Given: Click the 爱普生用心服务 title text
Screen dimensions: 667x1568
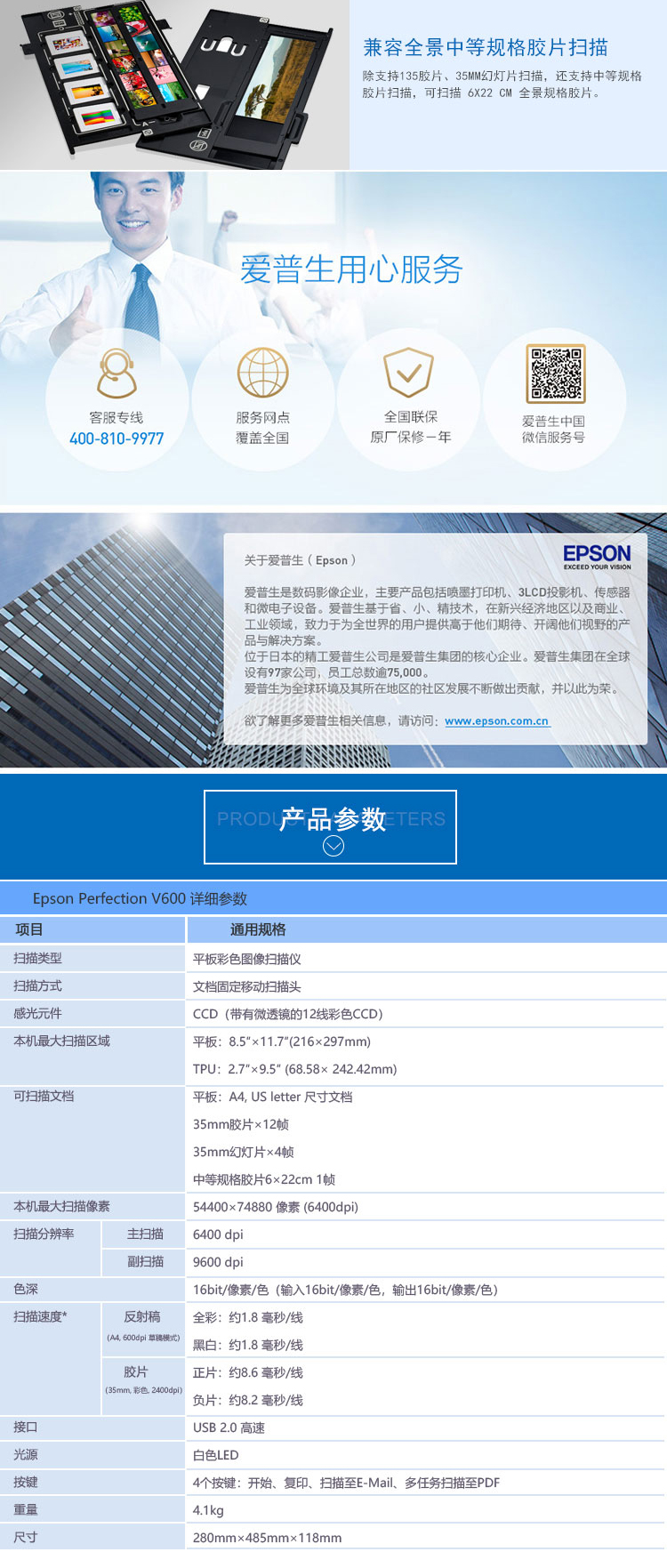Looking at the screenshot, I should pyautogui.click(x=351, y=269).
